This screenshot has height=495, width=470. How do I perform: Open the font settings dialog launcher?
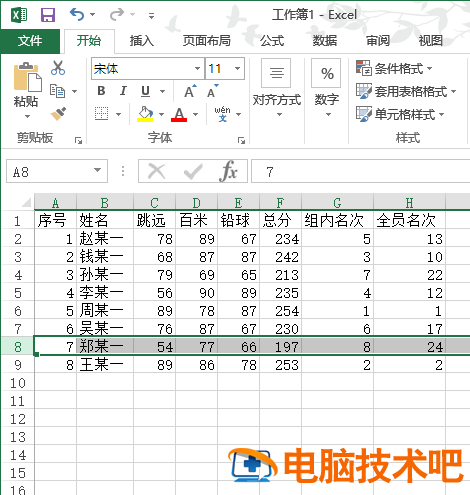click(x=241, y=141)
